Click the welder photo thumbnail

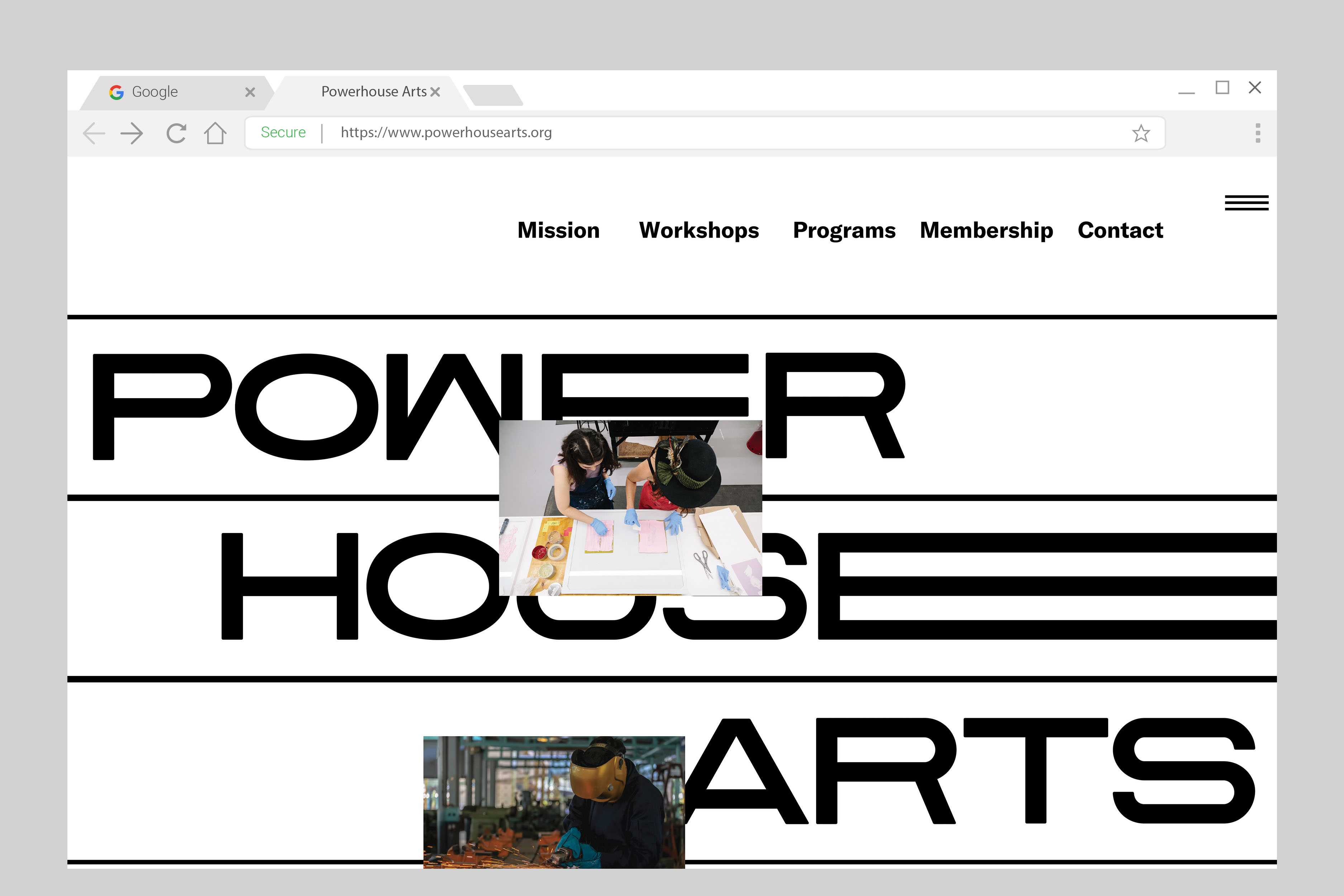554,802
